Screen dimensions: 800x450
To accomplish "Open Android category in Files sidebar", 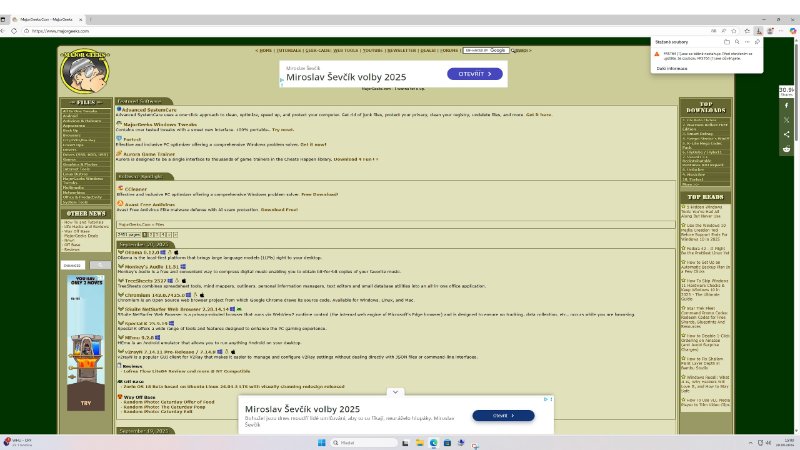I will coord(70,115).
